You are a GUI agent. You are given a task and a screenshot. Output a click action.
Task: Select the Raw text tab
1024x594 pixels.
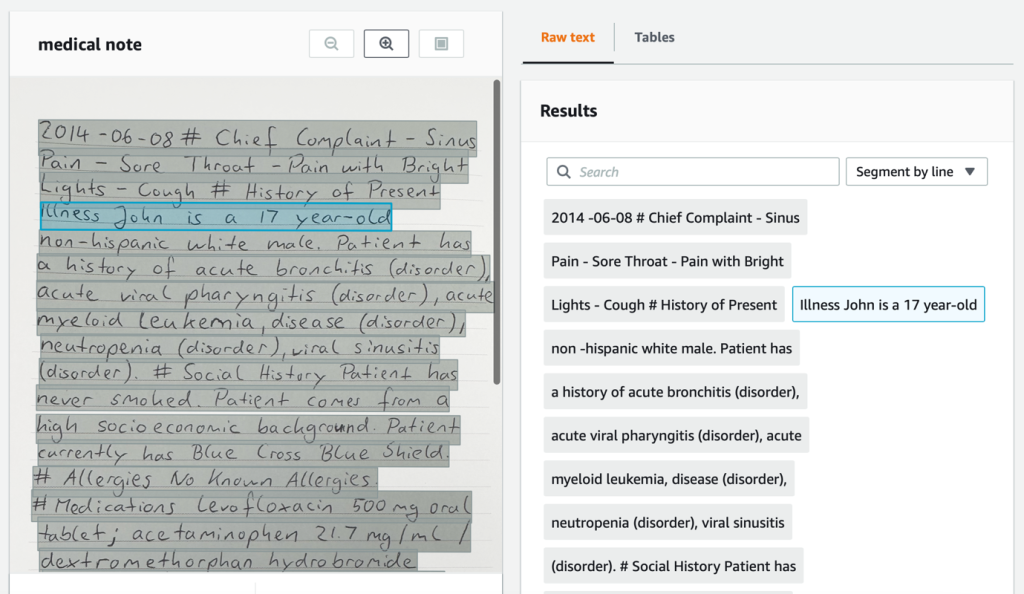tap(567, 37)
